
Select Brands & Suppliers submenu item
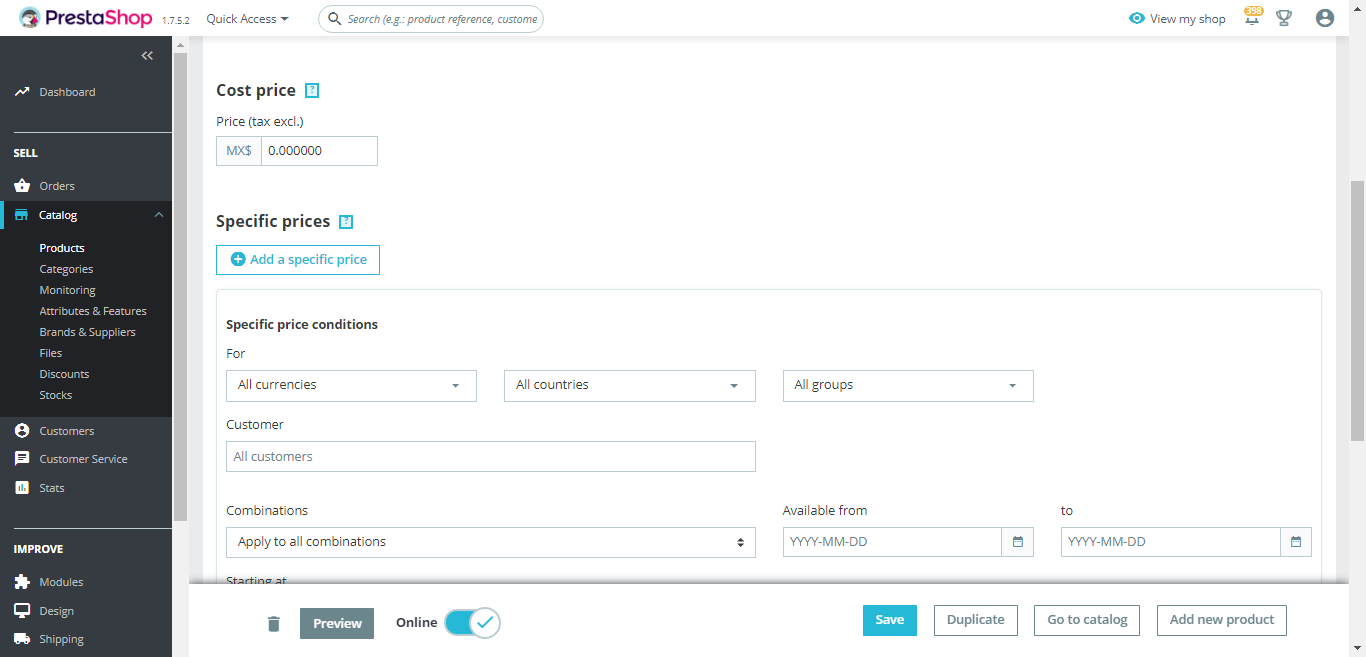(x=87, y=332)
